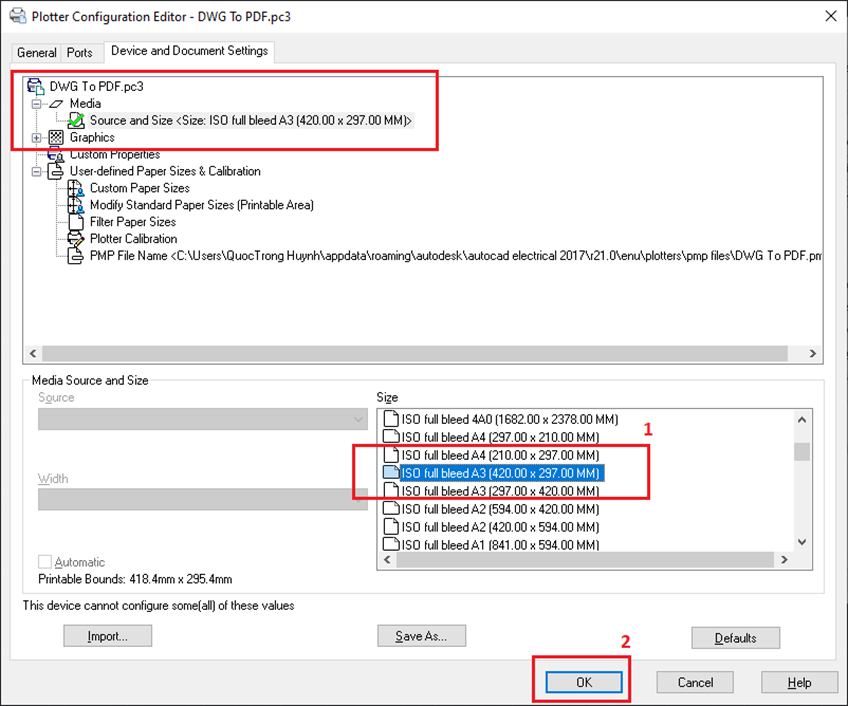Collapse the Media tree node

[x=37, y=104]
